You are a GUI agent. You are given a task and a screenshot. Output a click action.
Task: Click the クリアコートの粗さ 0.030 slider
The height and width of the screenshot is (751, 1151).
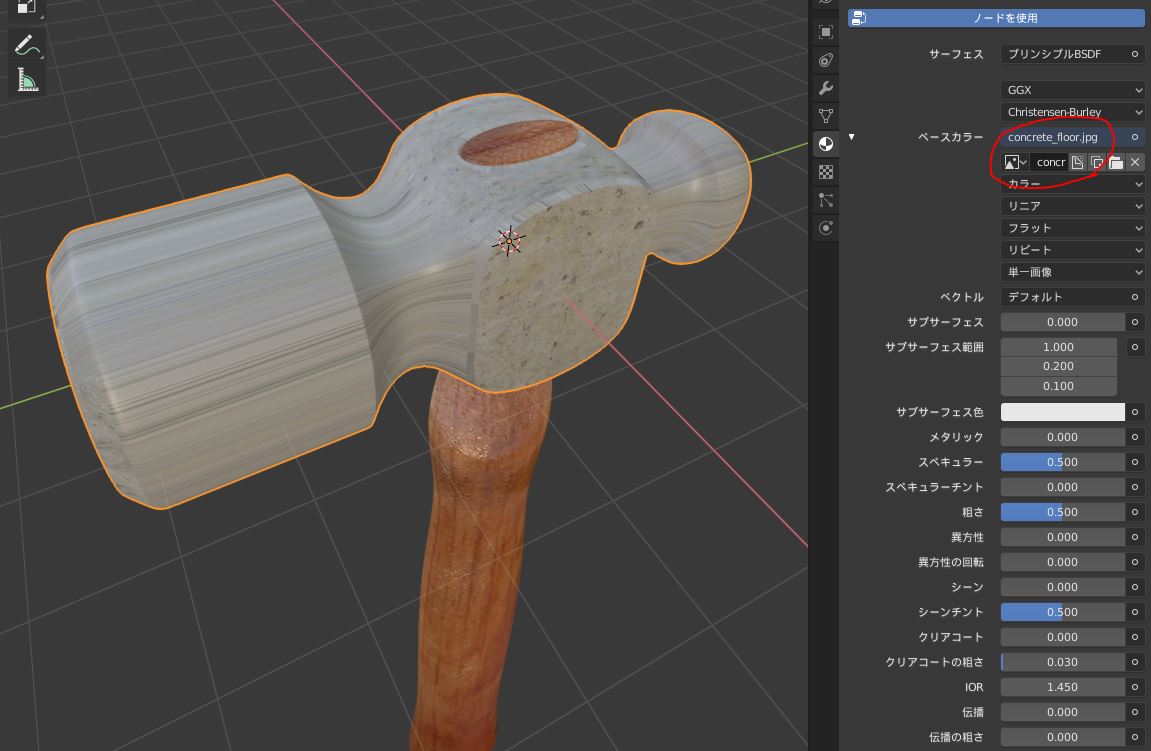pos(1062,662)
